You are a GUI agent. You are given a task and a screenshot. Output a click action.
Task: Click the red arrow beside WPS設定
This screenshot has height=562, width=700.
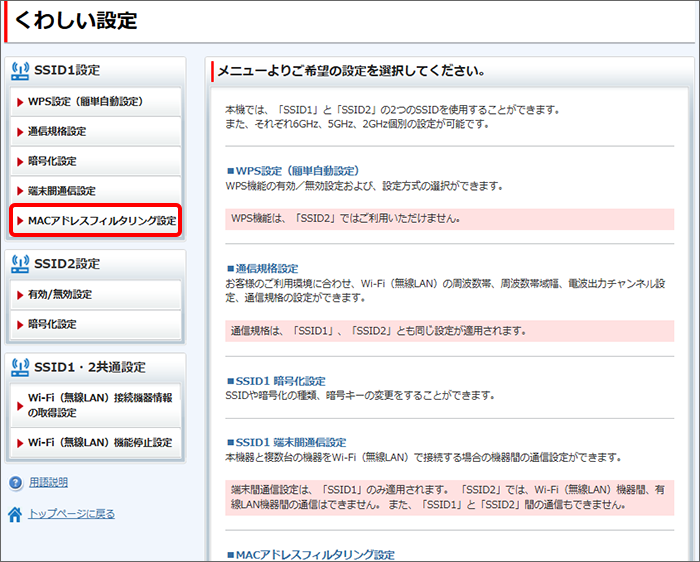click(20, 102)
